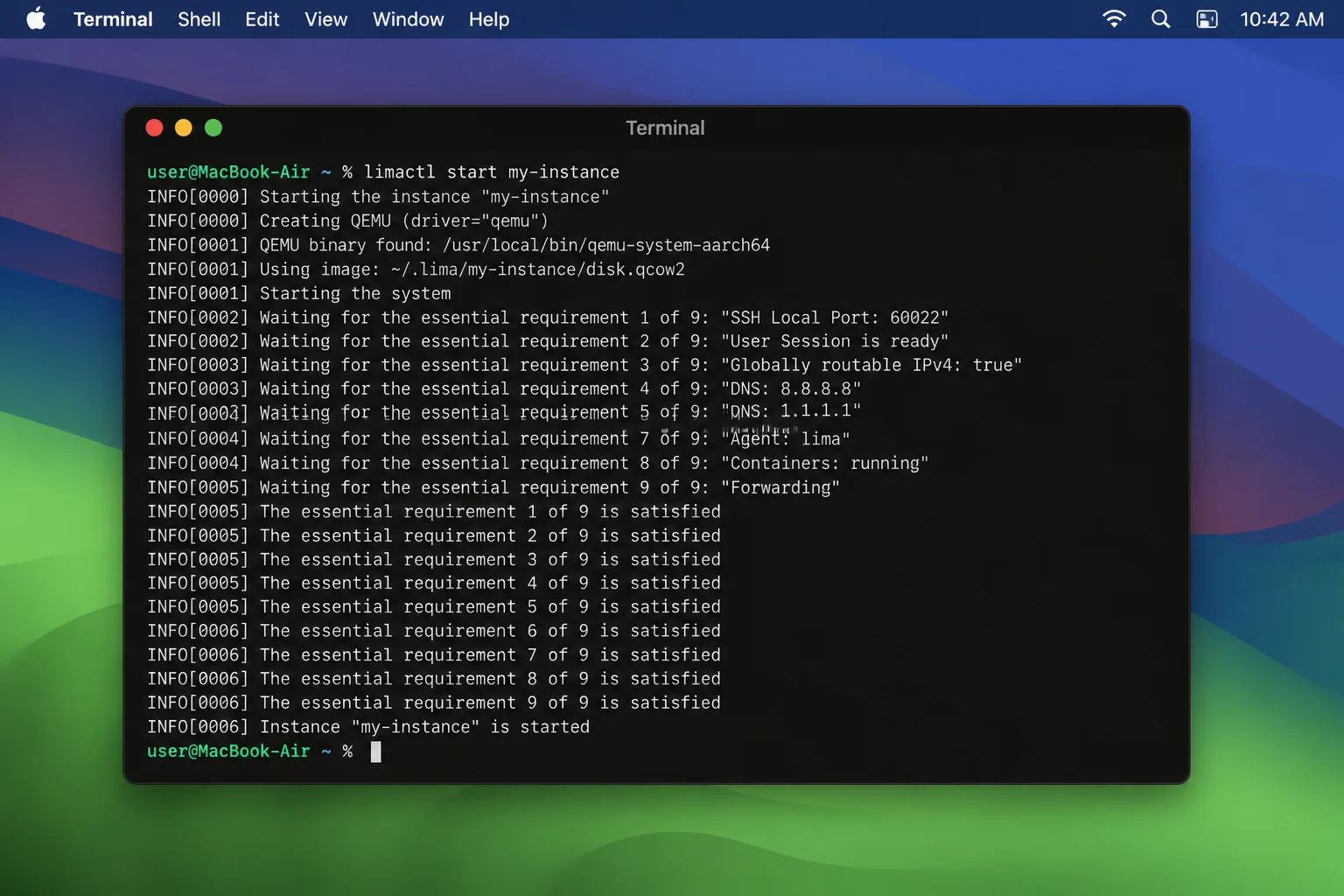Click 'requirement 4 of 9 is satisfied' line
The image size is (1344, 896).
pyautogui.click(x=434, y=583)
